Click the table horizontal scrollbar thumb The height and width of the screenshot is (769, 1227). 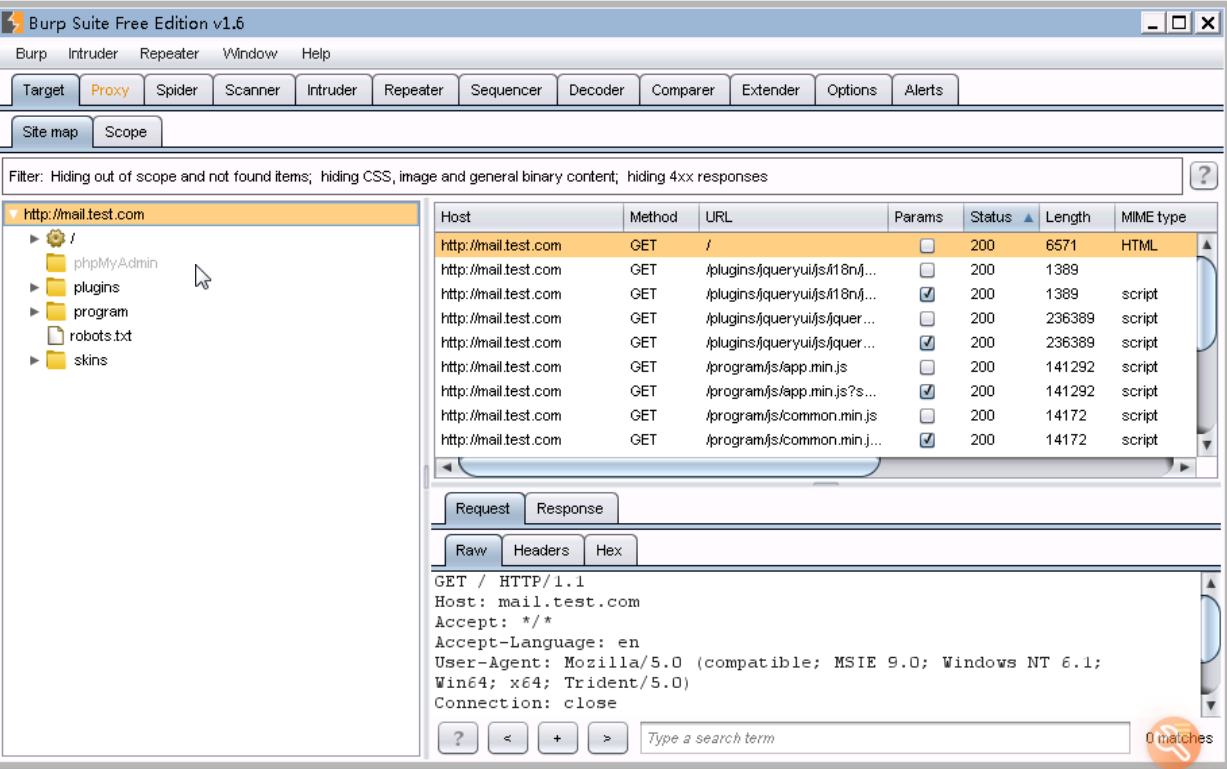[669, 466]
